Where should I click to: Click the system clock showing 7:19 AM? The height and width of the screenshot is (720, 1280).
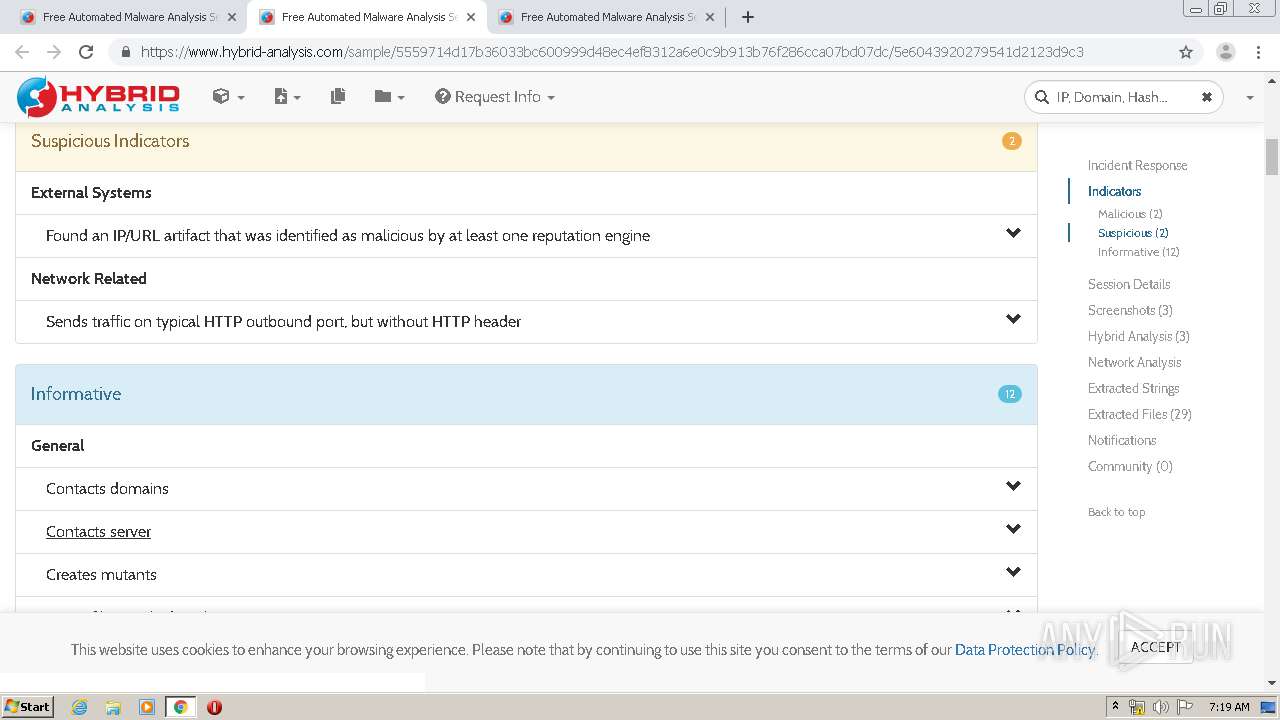pyautogui.click(x=1229, y=707)
